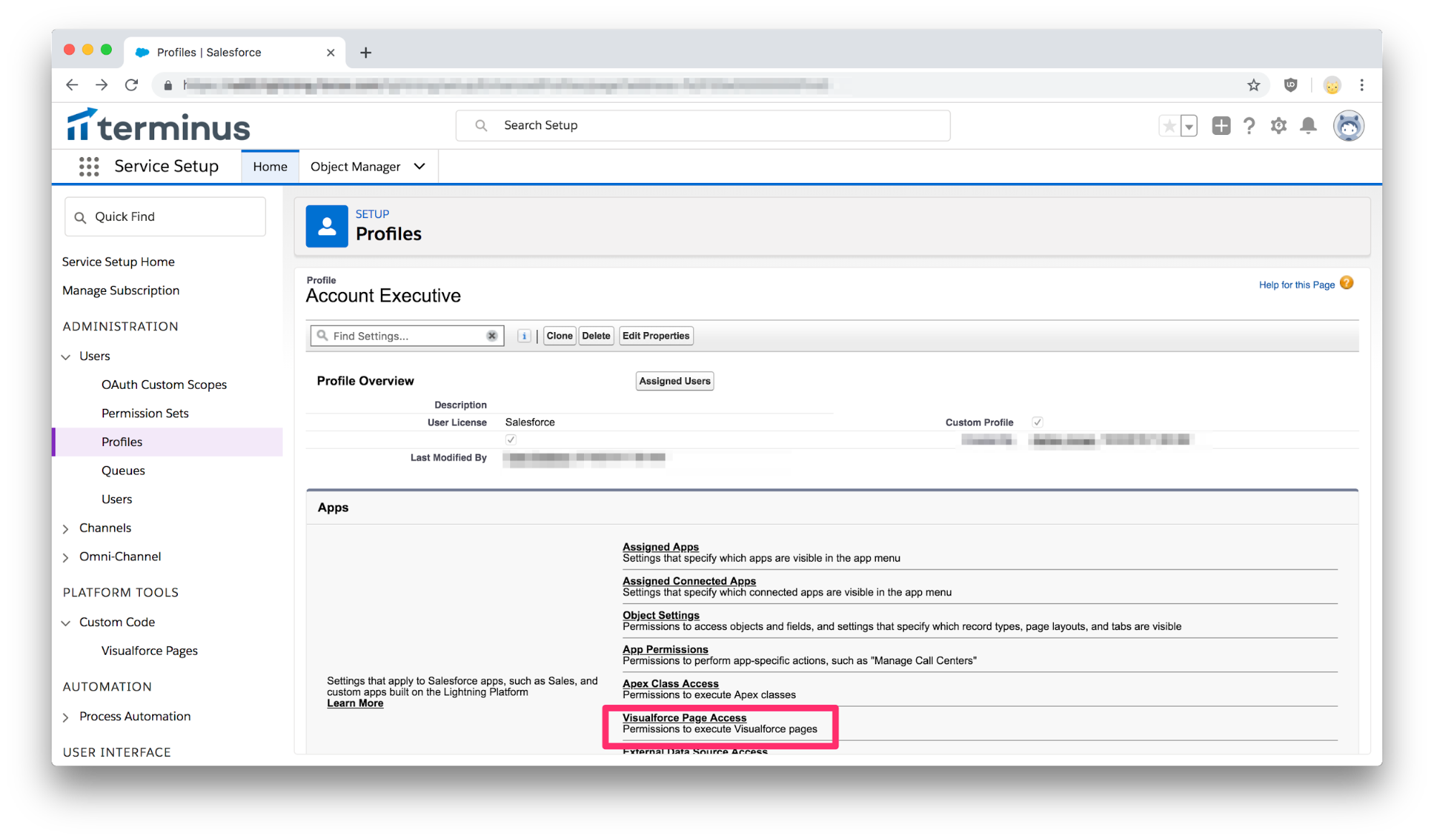The width and height of the screenshot is (1434, 840).
Task: Open the Salesforce help question mark icon
Action: click(1249, 126)
